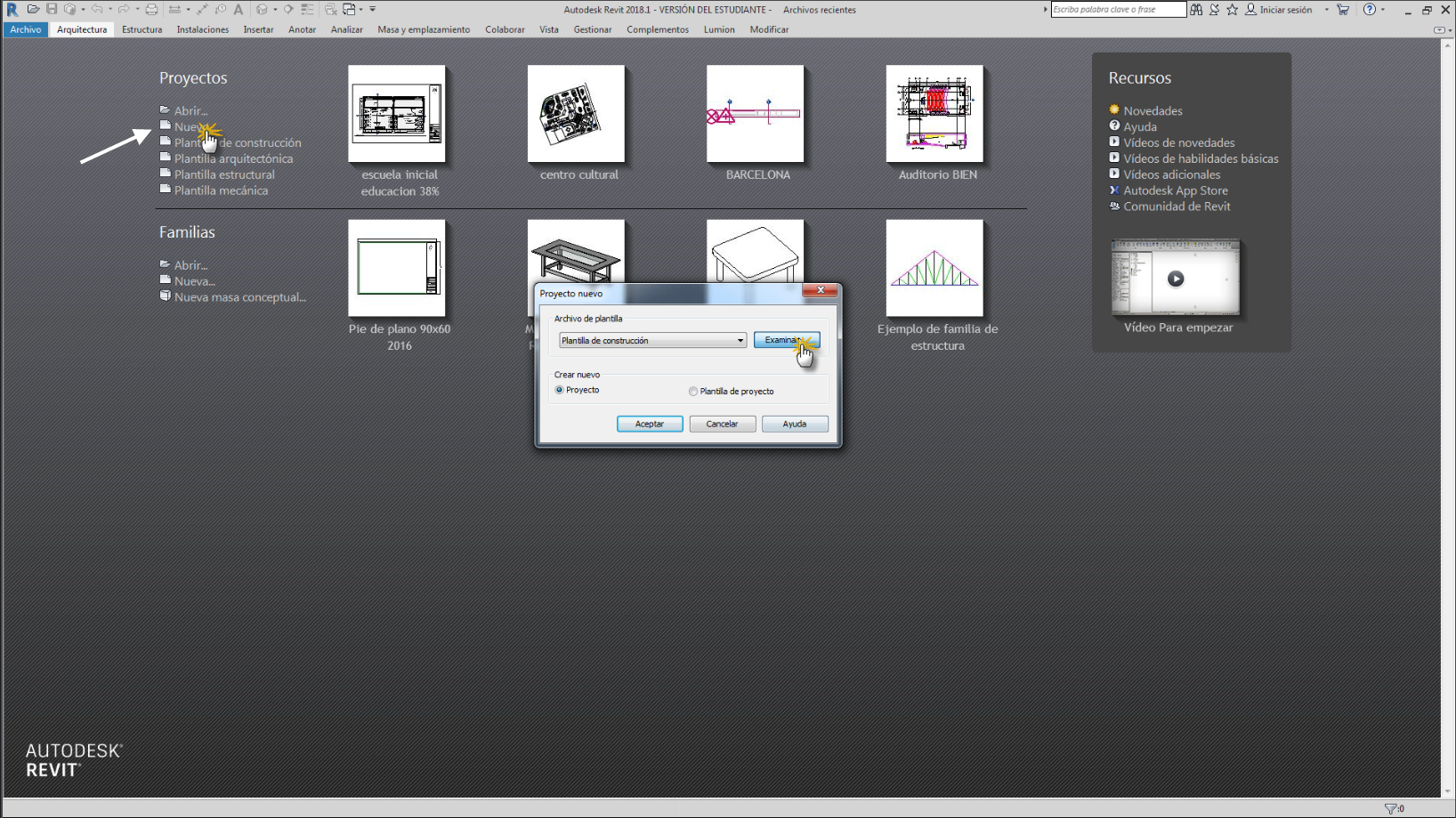Click the Redo arrow icon
The height and width of the screenshot is (818, 1456).
point(124,9)
